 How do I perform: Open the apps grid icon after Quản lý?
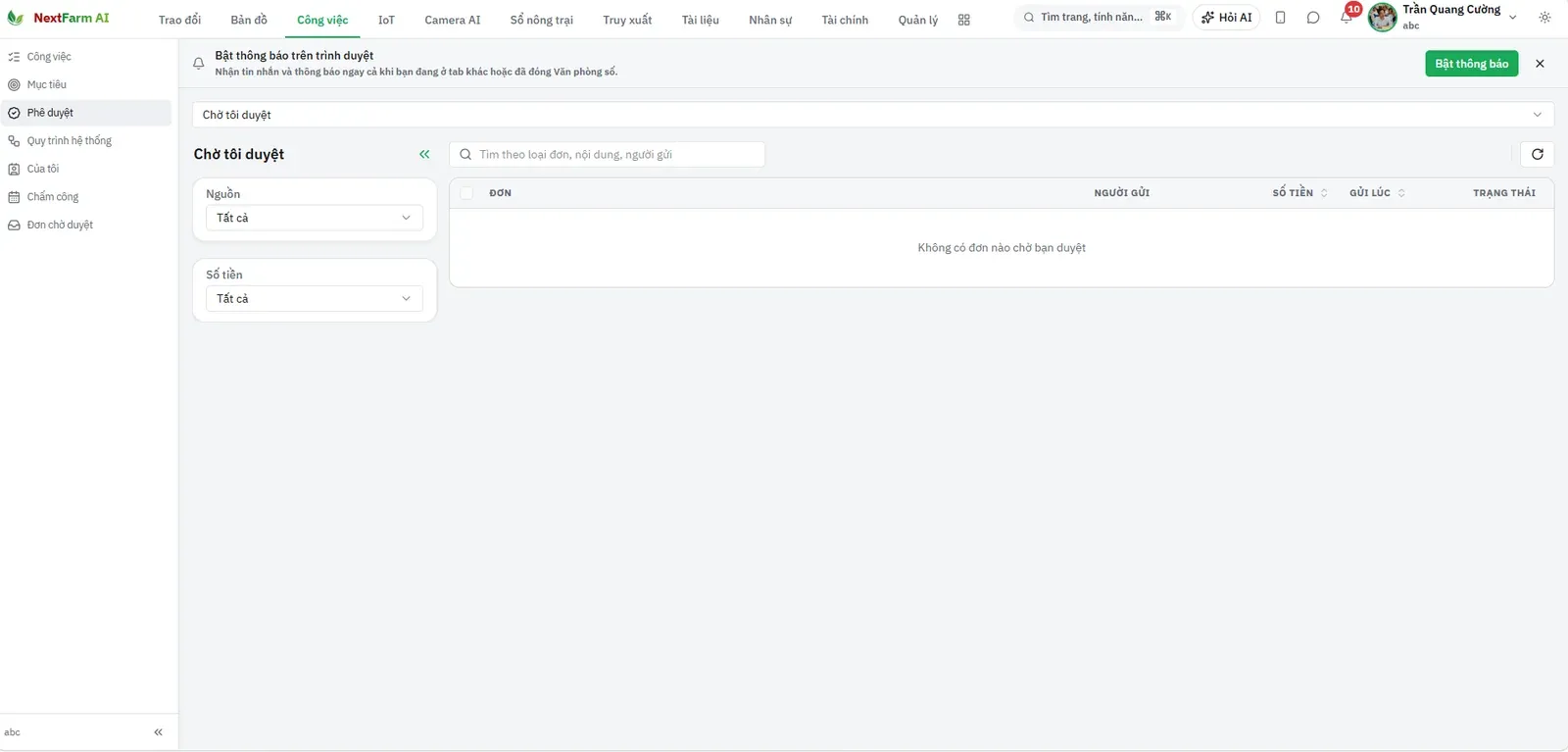(x=963, y=20)
